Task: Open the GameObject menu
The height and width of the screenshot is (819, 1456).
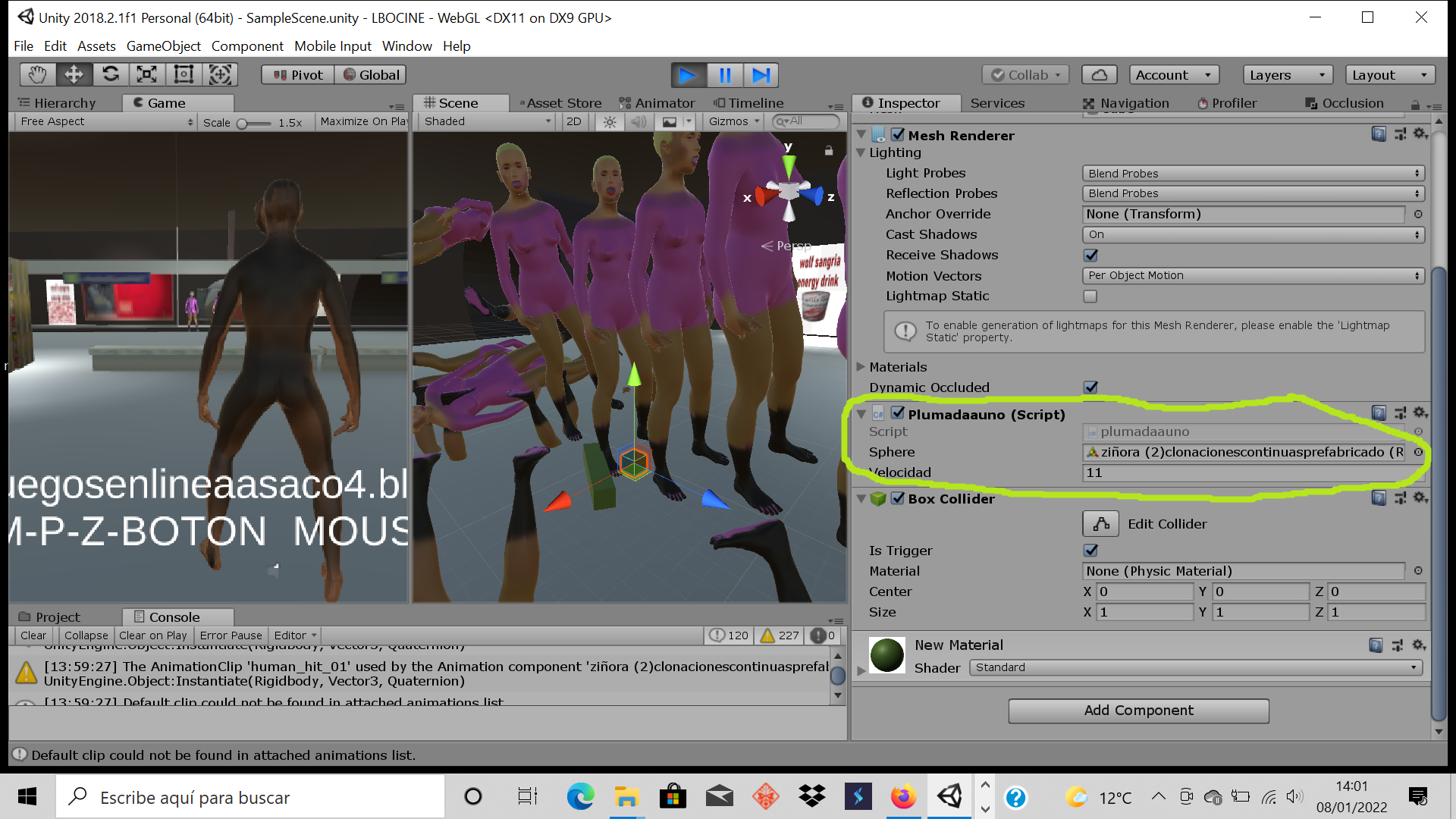Action: point(163,46)
